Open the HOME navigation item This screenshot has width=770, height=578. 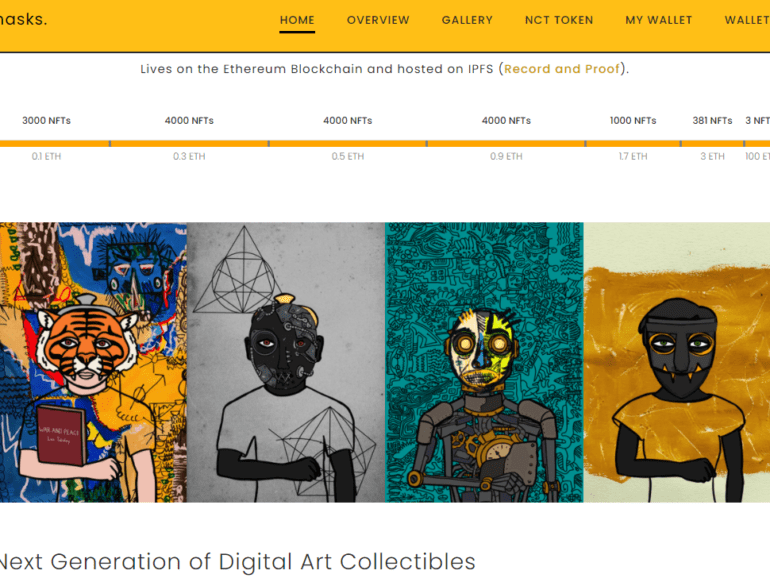[x=297, y=20]
